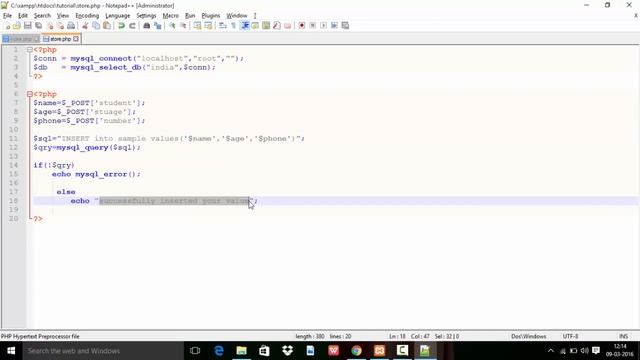
Task: Open the Document Map icon
Action: click(x=266, y=26)
